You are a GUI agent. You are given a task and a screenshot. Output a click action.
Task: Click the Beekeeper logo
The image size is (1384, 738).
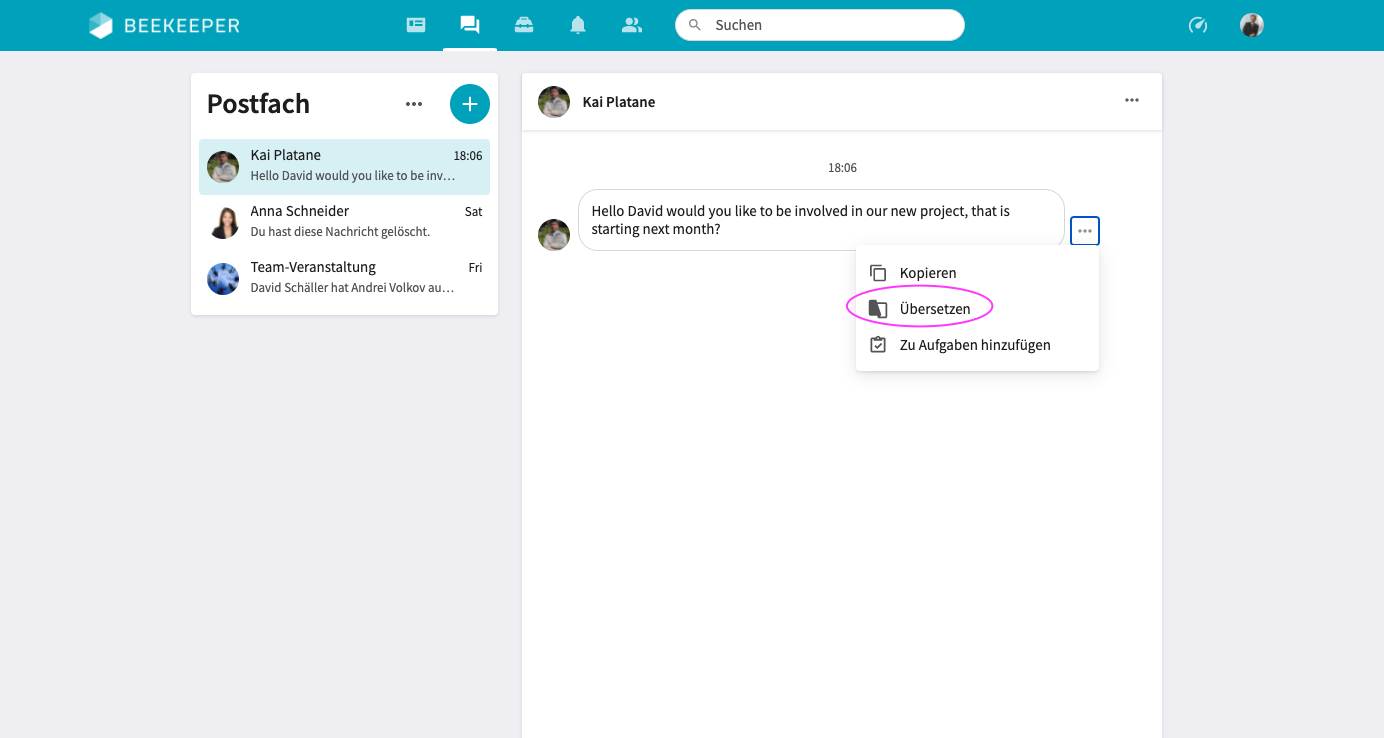coord(165,25)
